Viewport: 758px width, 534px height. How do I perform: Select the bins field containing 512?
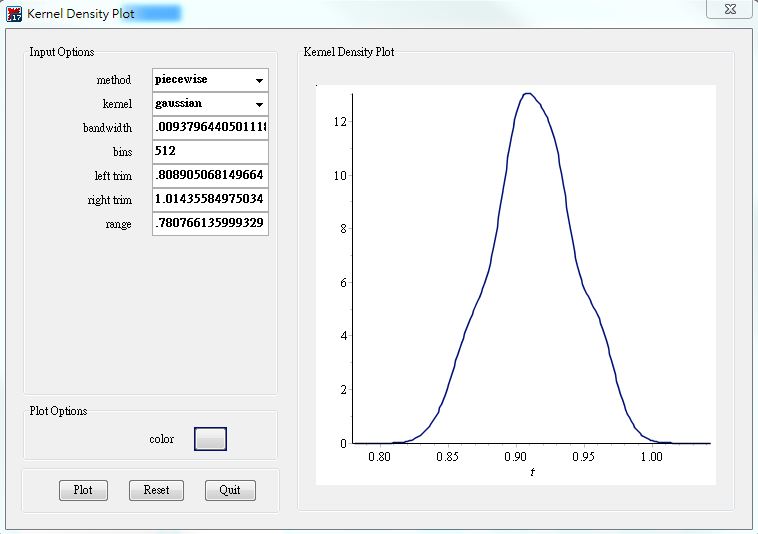coord(210,152)
